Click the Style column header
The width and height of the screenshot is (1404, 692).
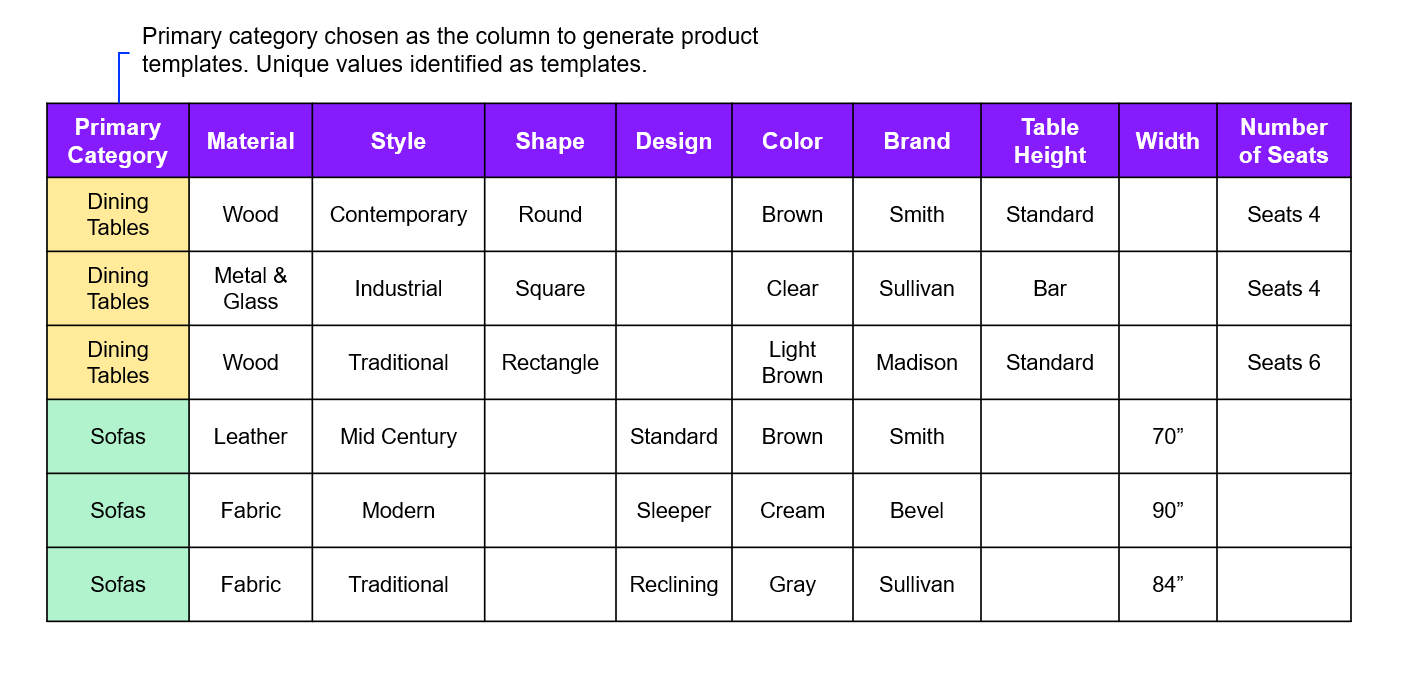pos(398,141)
